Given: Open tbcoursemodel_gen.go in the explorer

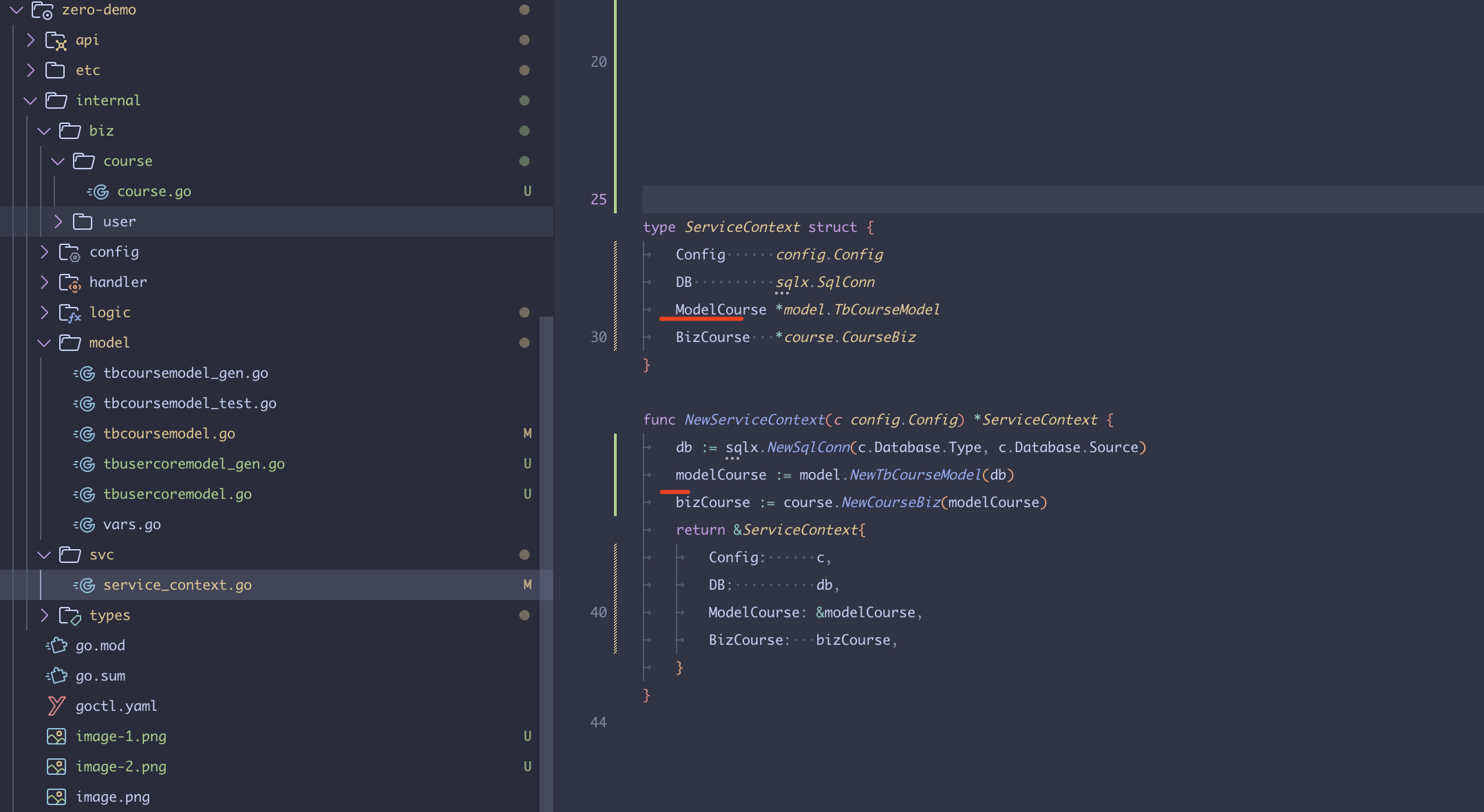Looking at the screenshot, I should coord(185,373).
